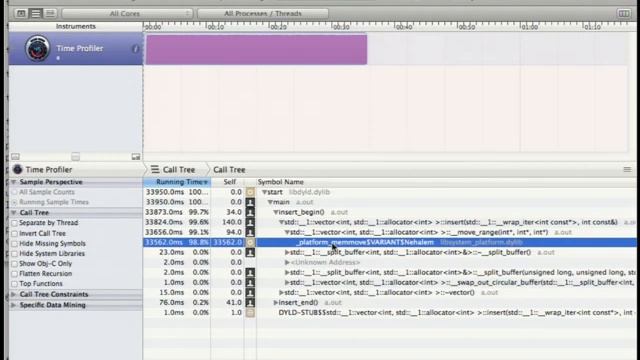The width and height of the screenshot is (640, 360).
Task: Switch to the first strategy view icon
Action: [x=21, y=13]
